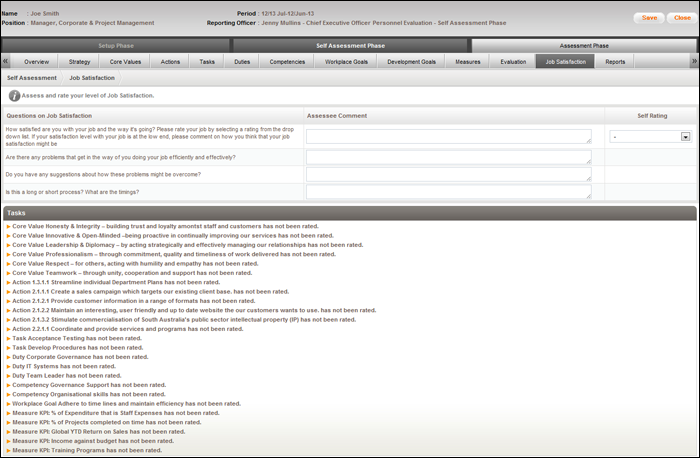700x458 pixels.
Task: Select text 'Measure KPI: % of Projects completed on time'
Action: (x=78, y=422)
